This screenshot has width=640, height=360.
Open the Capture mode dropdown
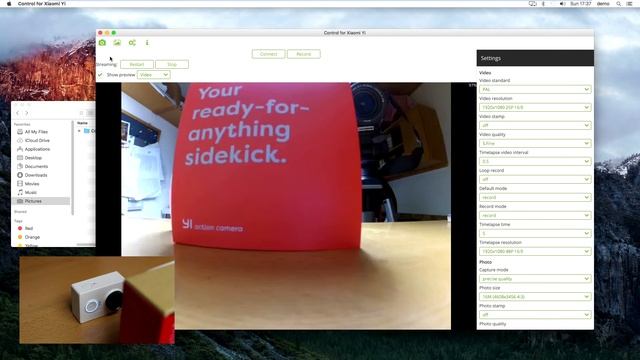535,278
